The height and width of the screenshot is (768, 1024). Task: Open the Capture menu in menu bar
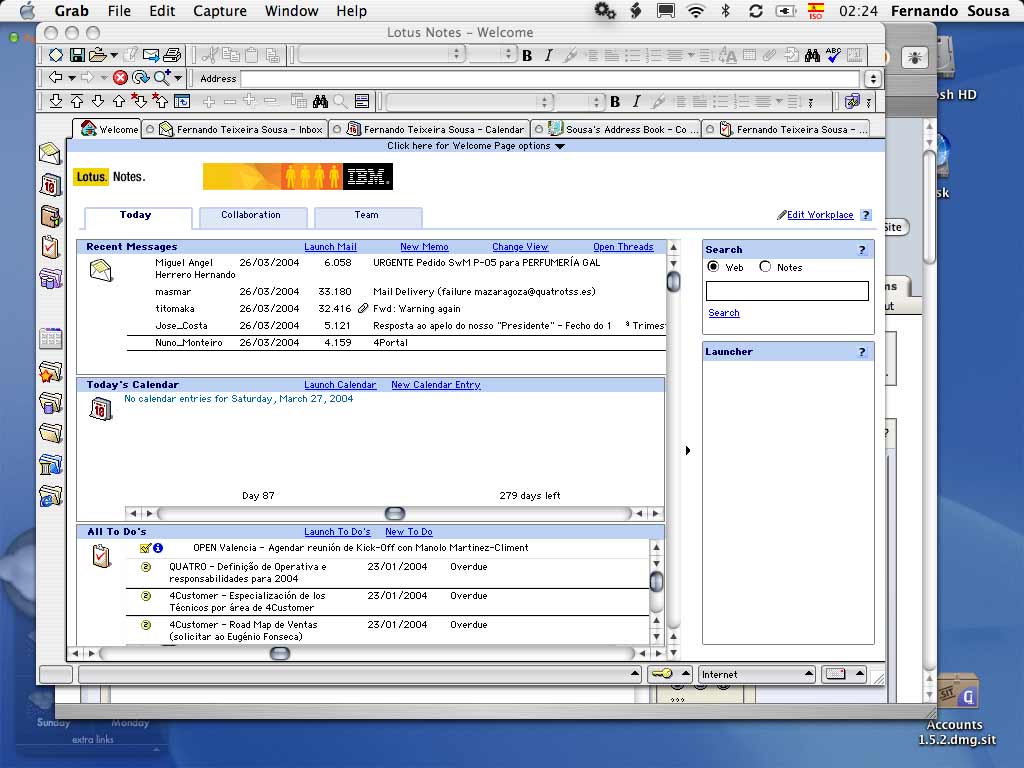219,11
